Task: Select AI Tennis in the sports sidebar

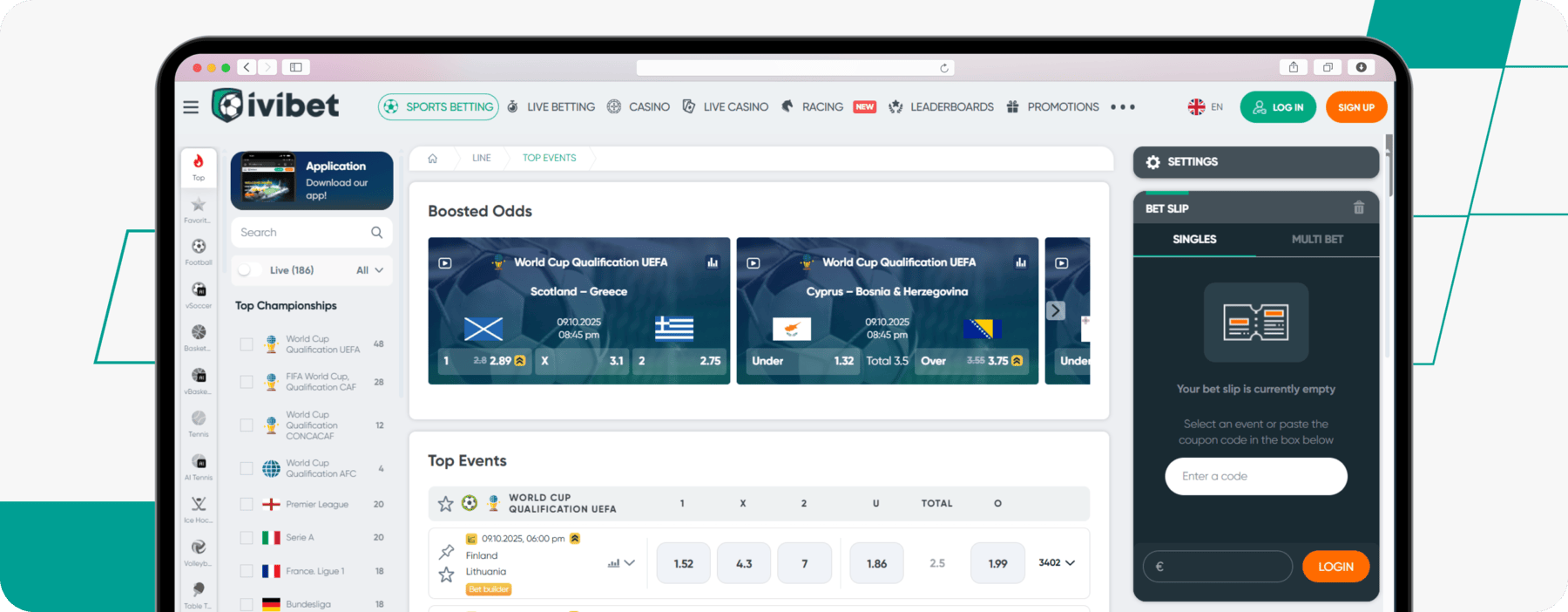Action: [x=199, y=466]
